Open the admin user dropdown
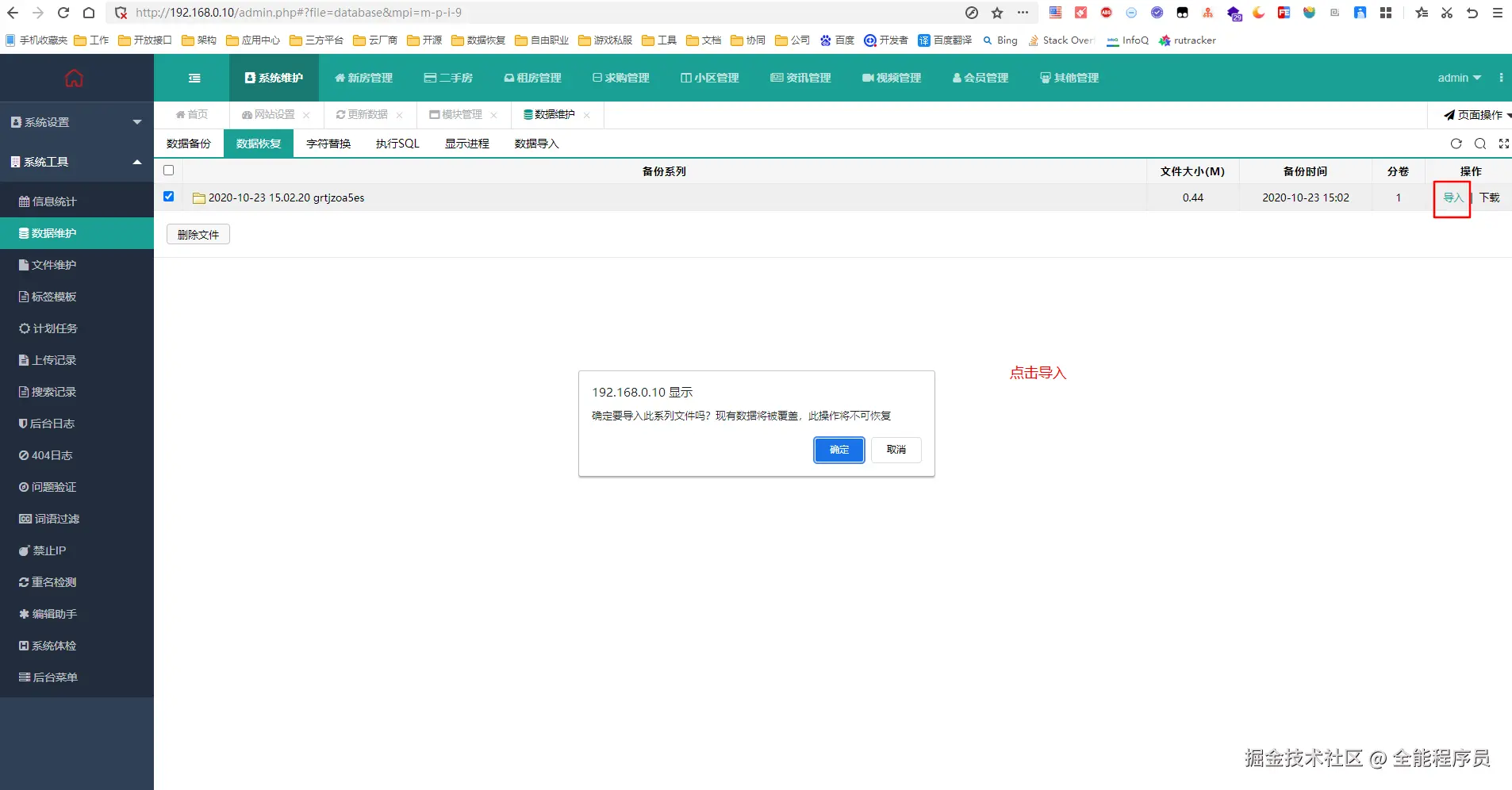This screenshot has height=790, width=1512. coord(1459,78)
